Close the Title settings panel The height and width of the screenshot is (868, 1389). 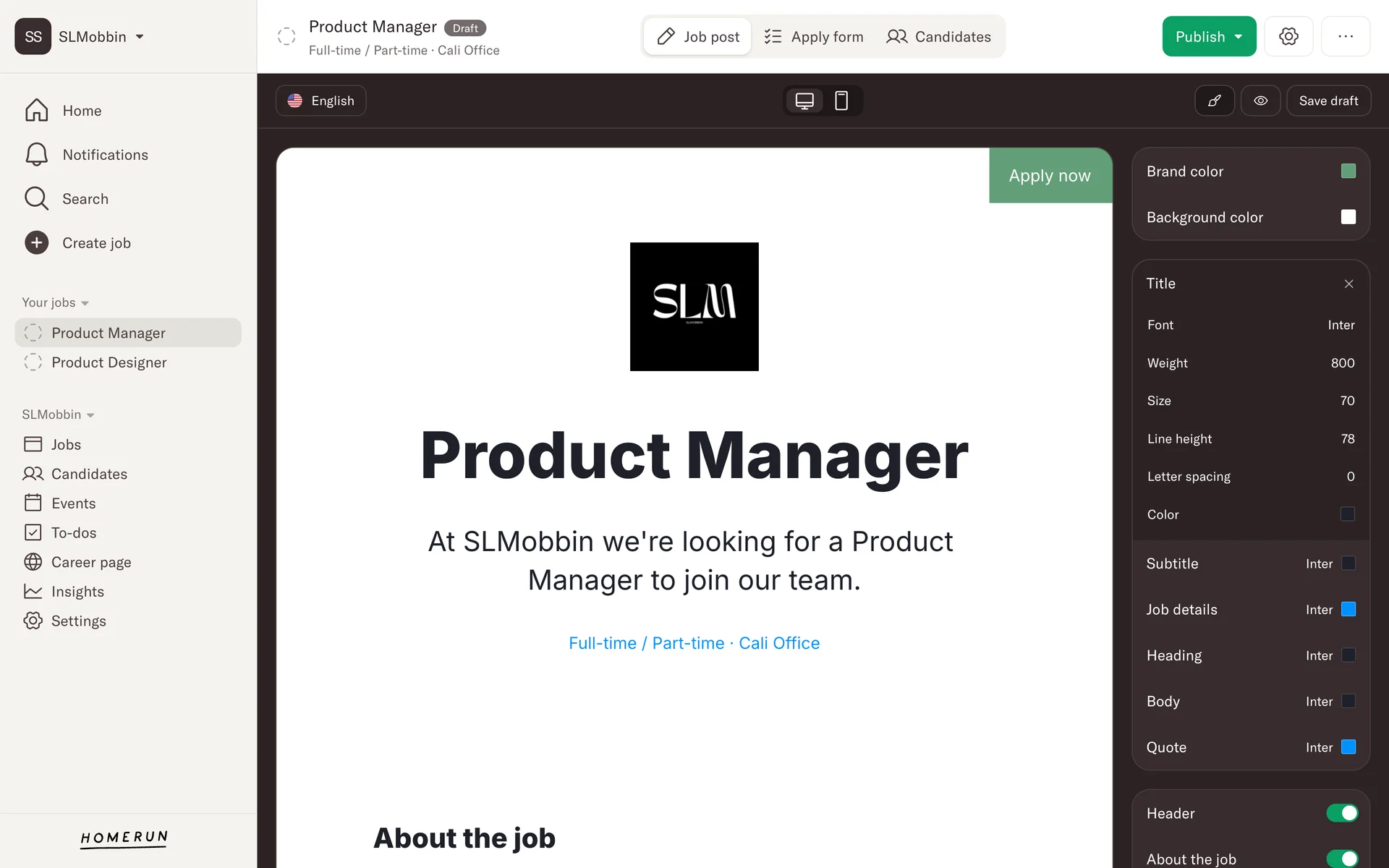tap(1348, 284)
